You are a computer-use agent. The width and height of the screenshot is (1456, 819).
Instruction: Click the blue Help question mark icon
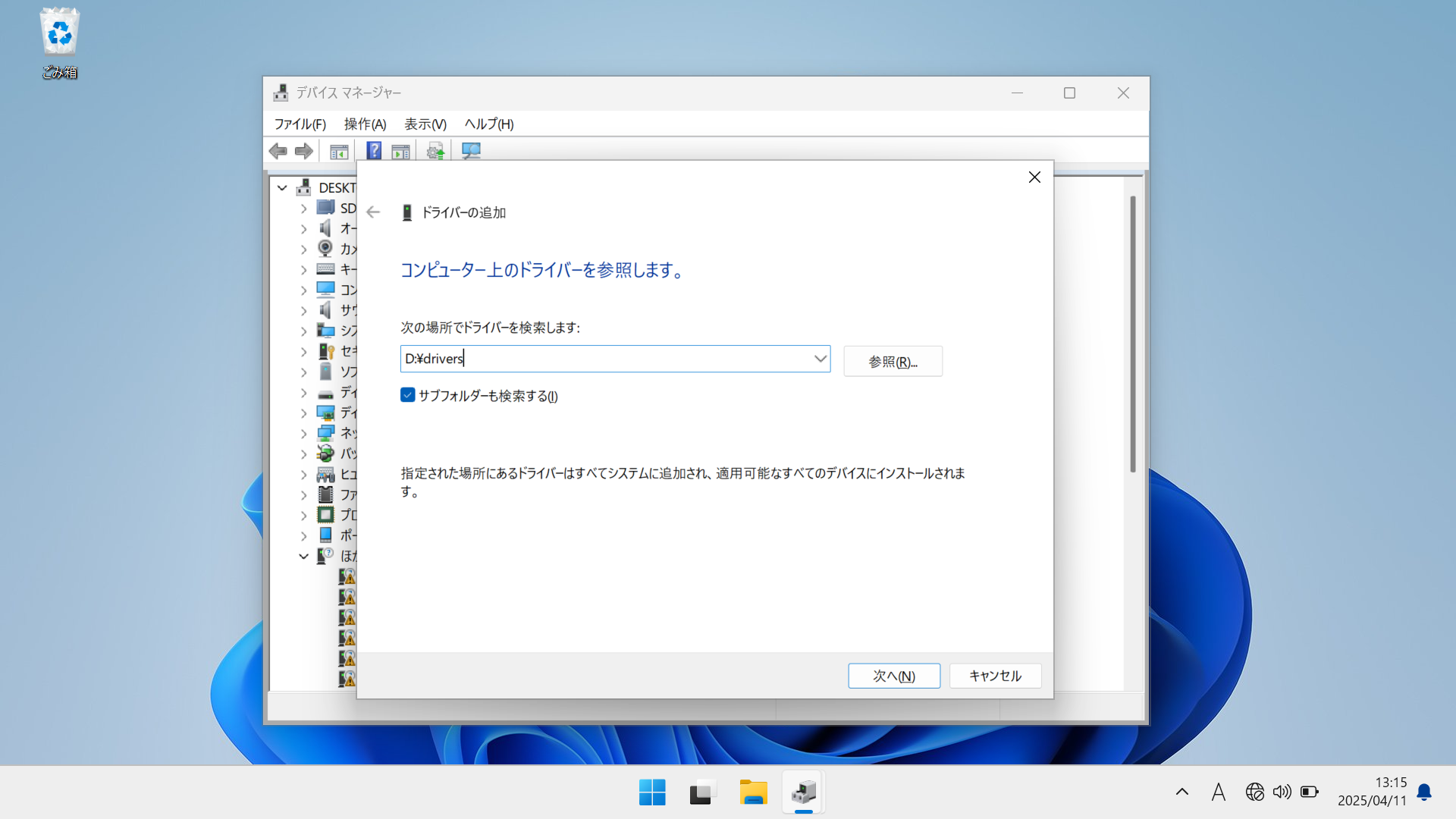pyautogui.click(x=374, y=151)
